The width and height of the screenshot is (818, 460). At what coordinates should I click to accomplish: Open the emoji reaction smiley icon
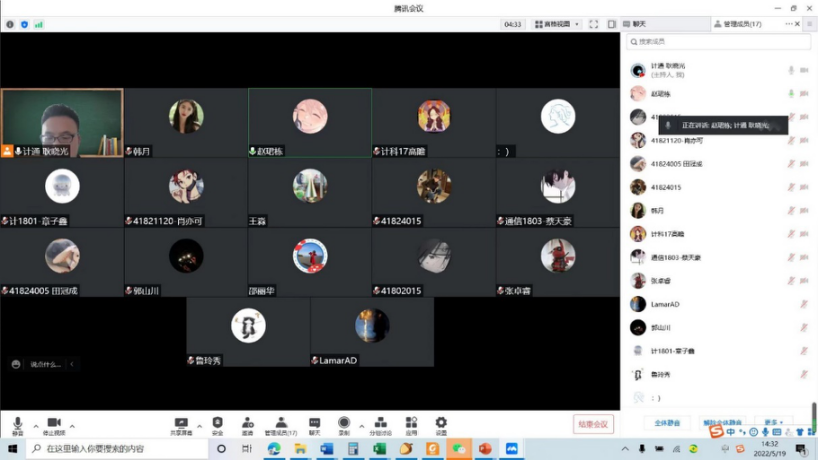click(x=16, y=364)
